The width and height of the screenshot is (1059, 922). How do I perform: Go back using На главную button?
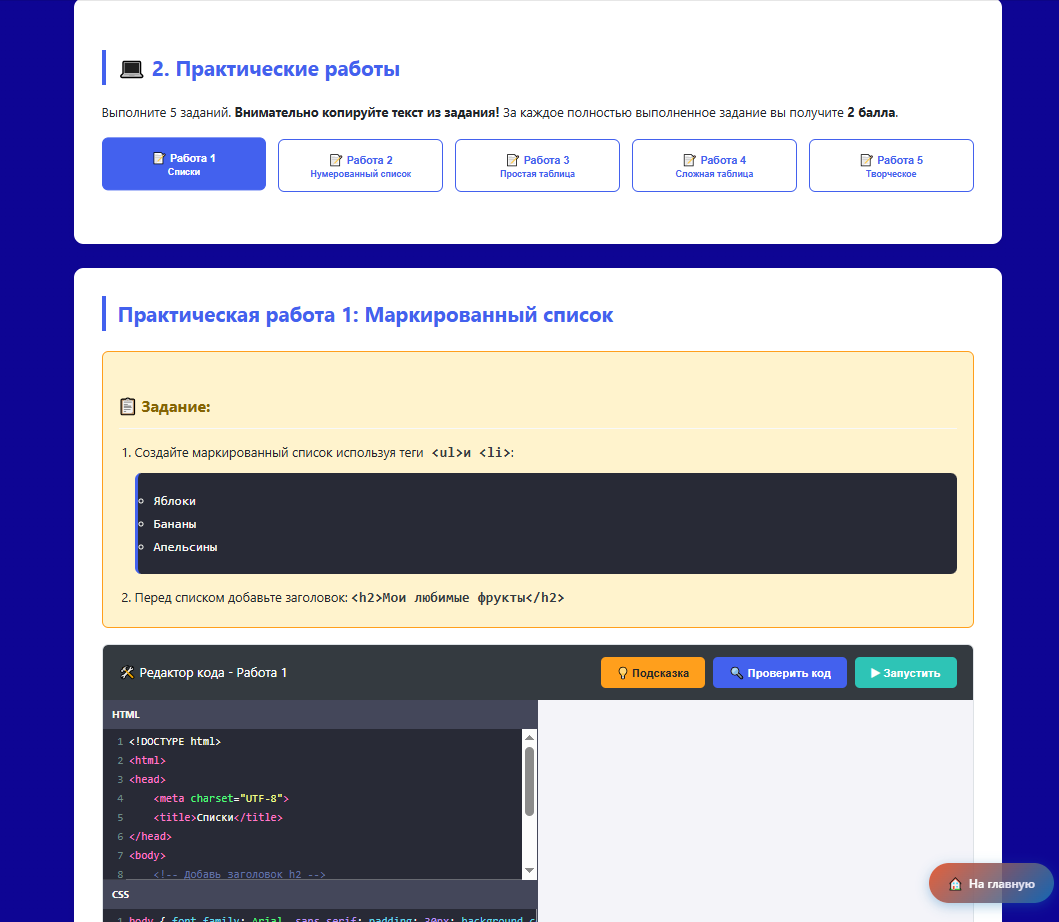click(x=991, y=883)
